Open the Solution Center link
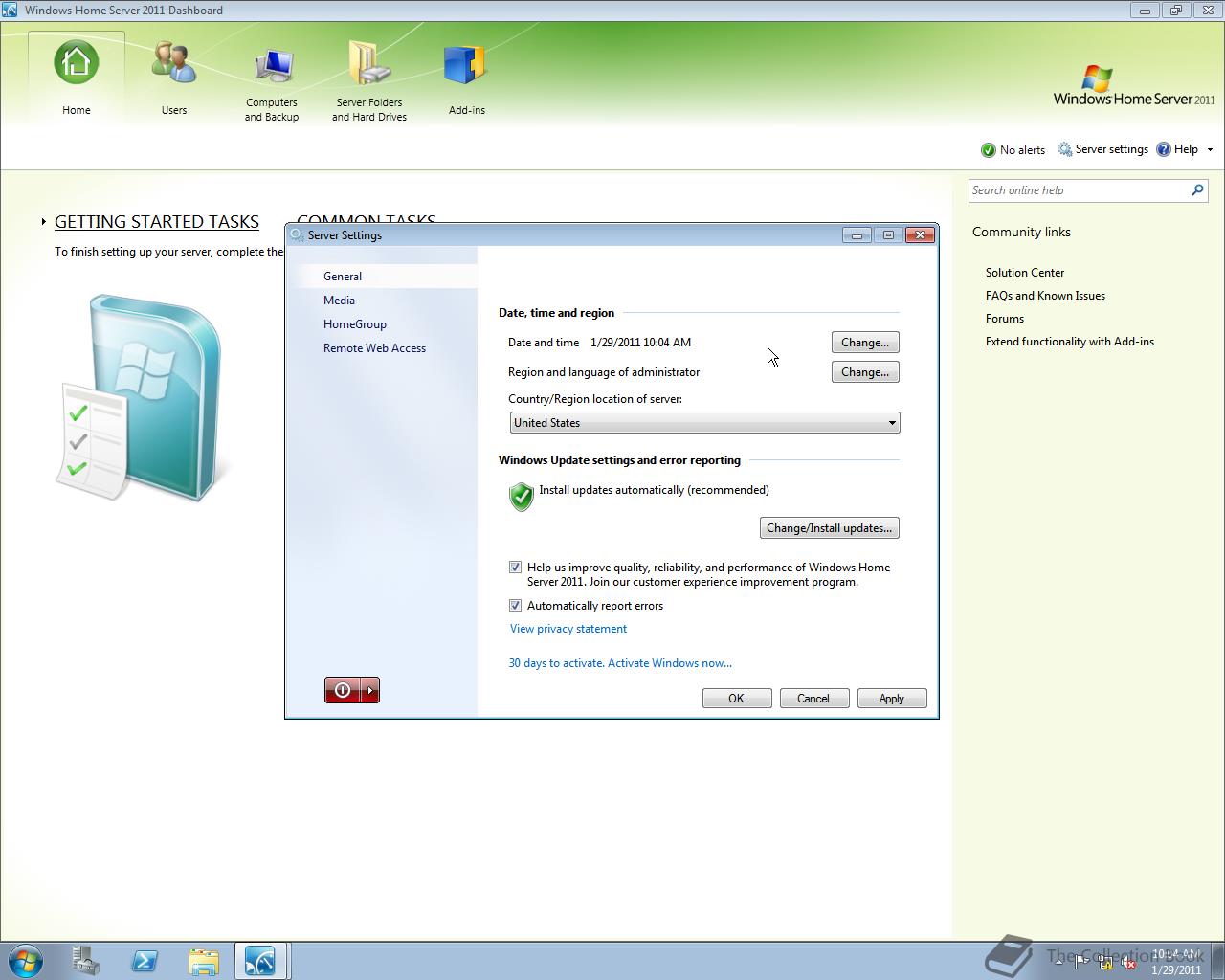1225x980 pixels. click(x=1025, y=273)
